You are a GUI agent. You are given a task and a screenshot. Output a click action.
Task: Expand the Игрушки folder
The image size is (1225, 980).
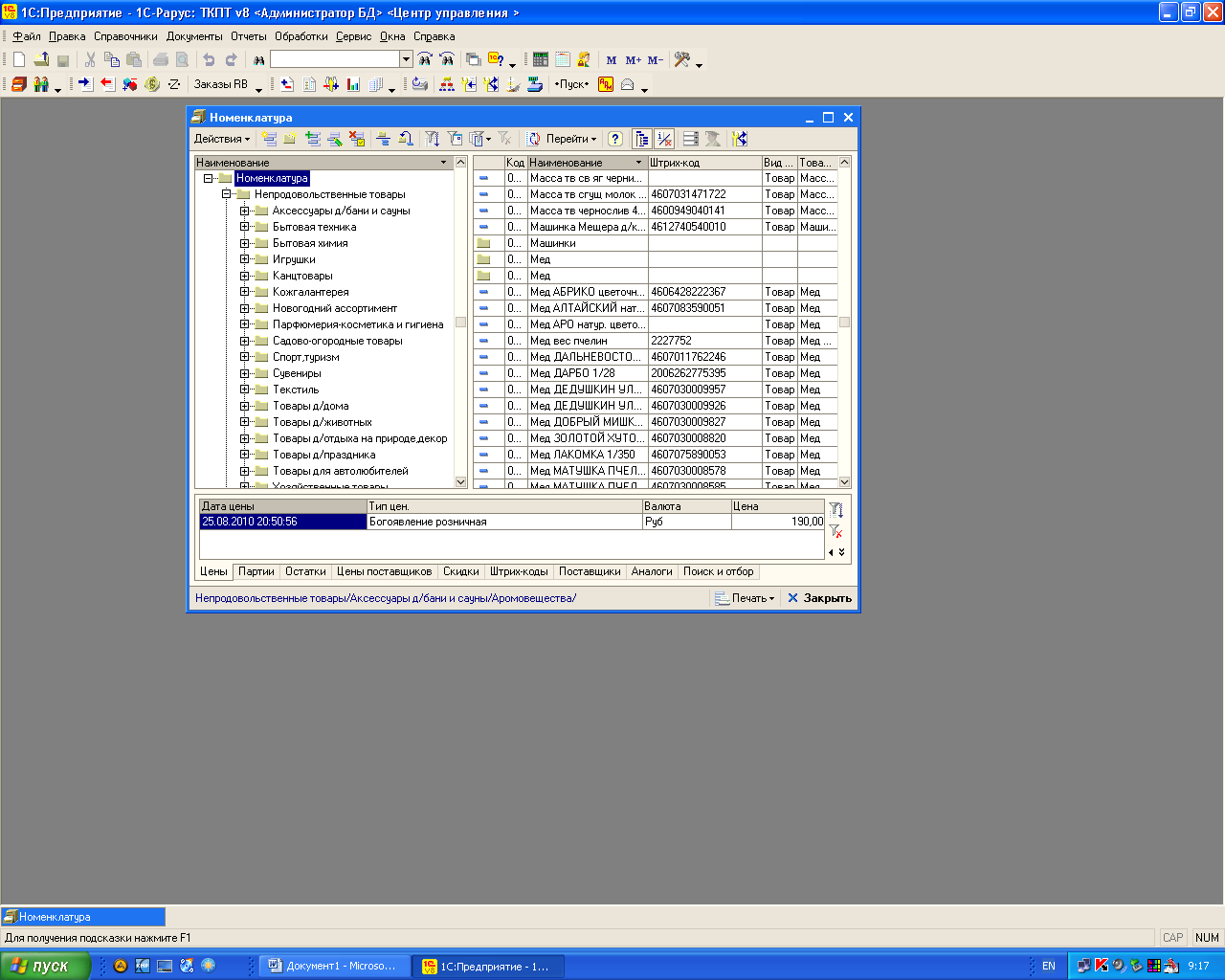pyautogui.click(x=244, y=259)
